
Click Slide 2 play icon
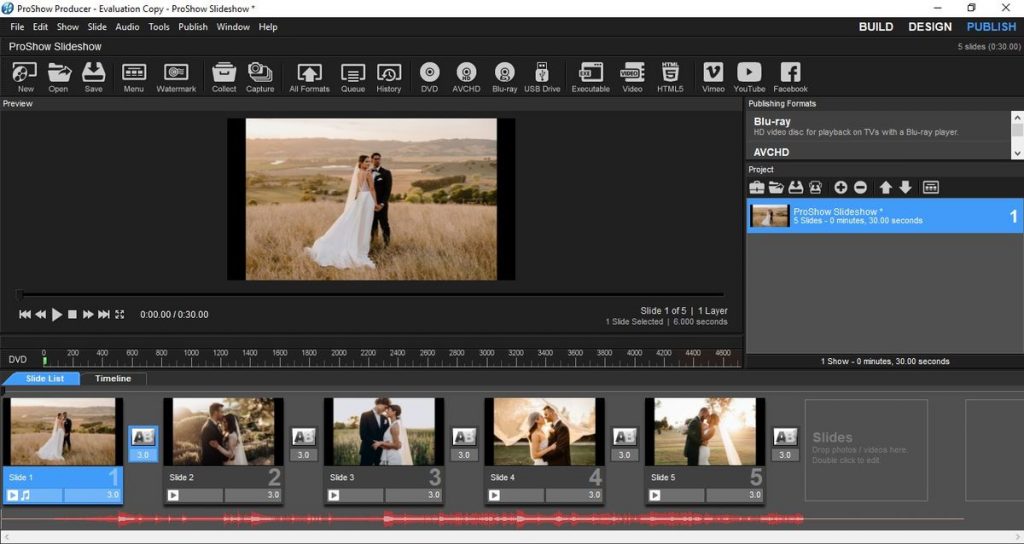coord(173,496)
